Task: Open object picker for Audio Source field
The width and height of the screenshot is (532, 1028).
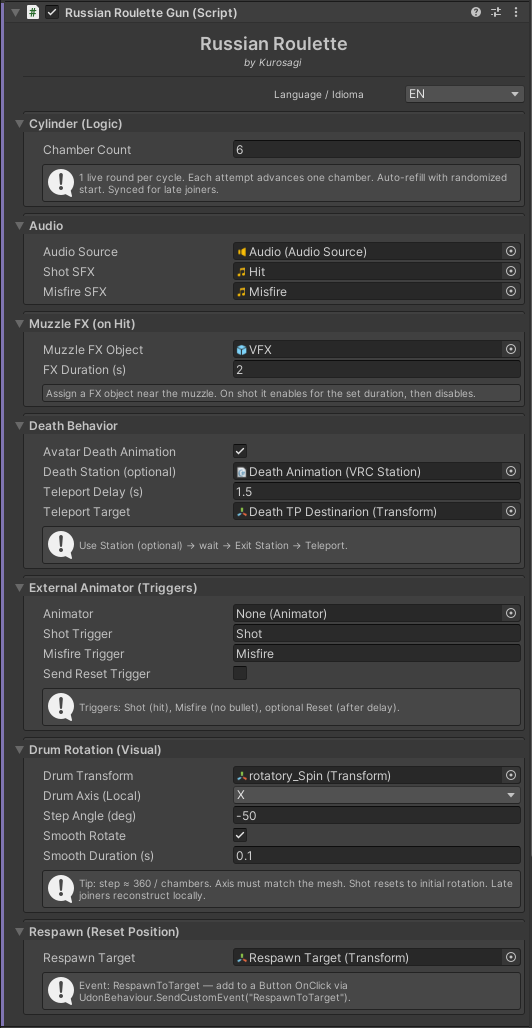Action: 511,251
